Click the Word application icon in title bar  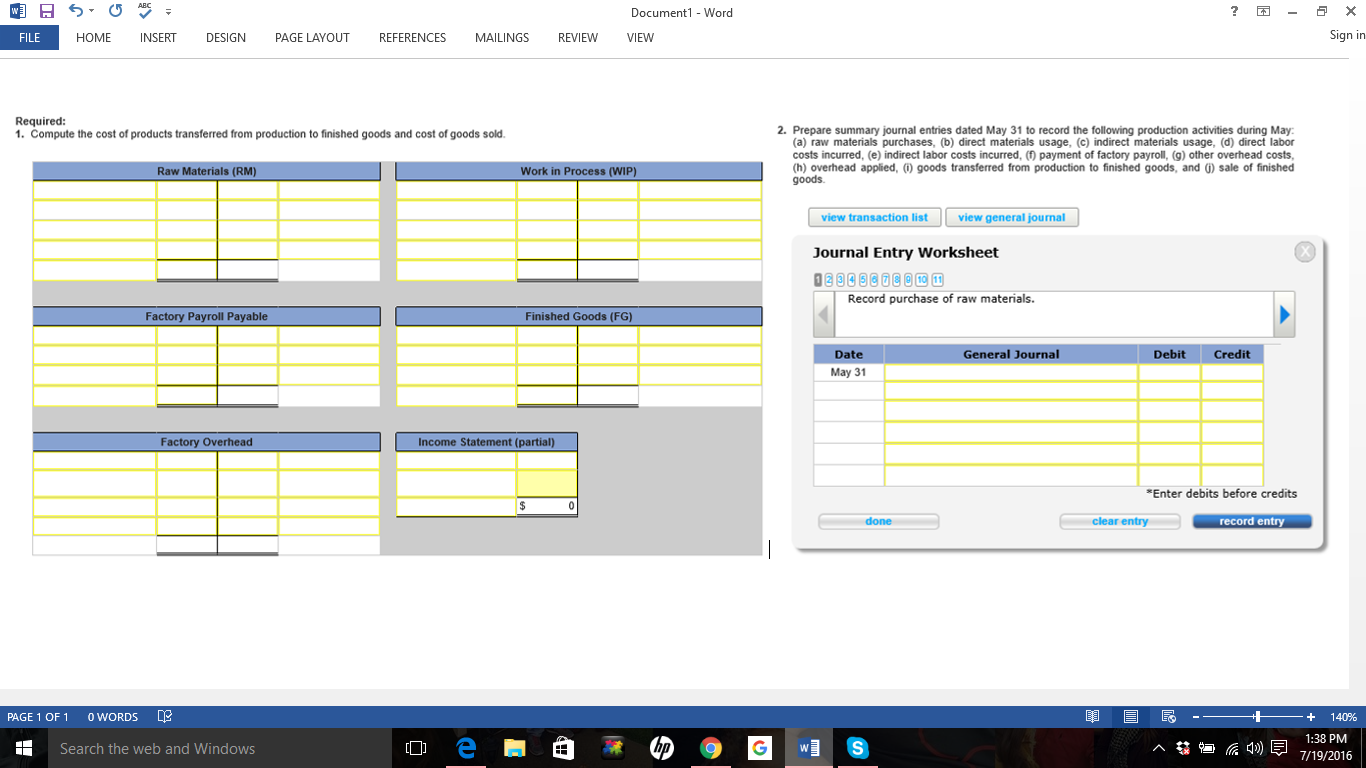[18, 12]
